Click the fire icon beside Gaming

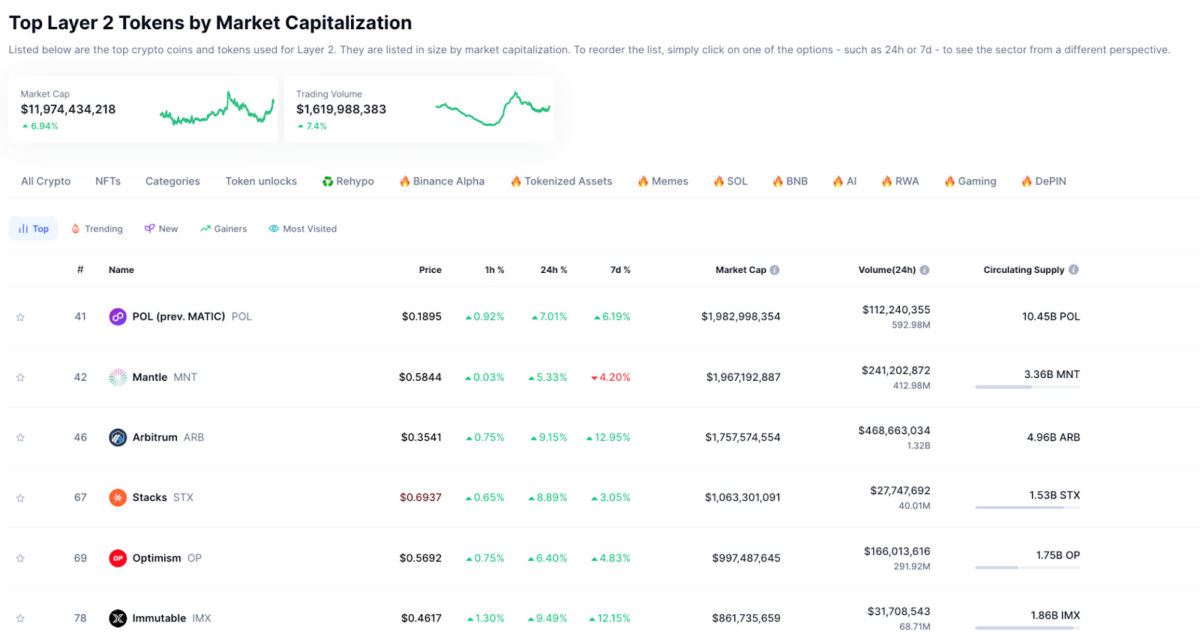(949, 181)
